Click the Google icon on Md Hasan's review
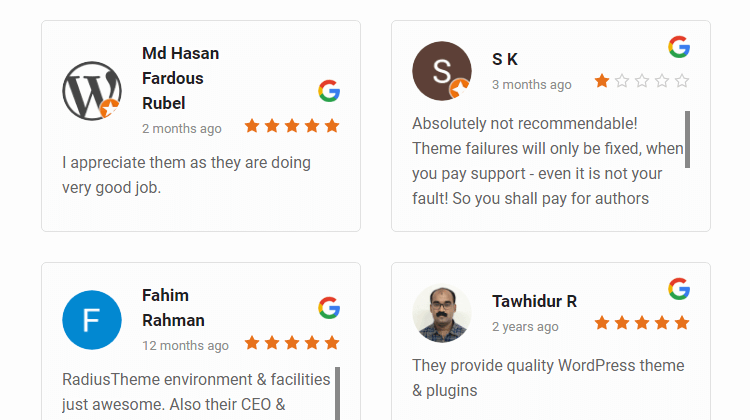The image size is (750, 420). coord(329,92)
